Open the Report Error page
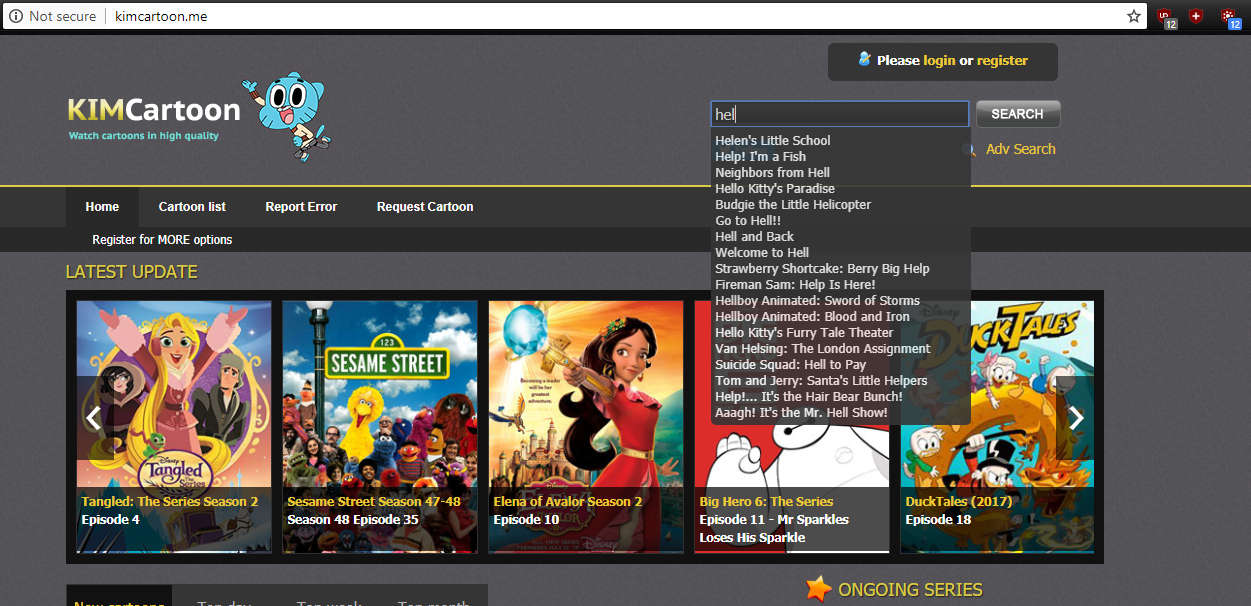This screenshot has height=606, width=1251. tap(301, 206)
